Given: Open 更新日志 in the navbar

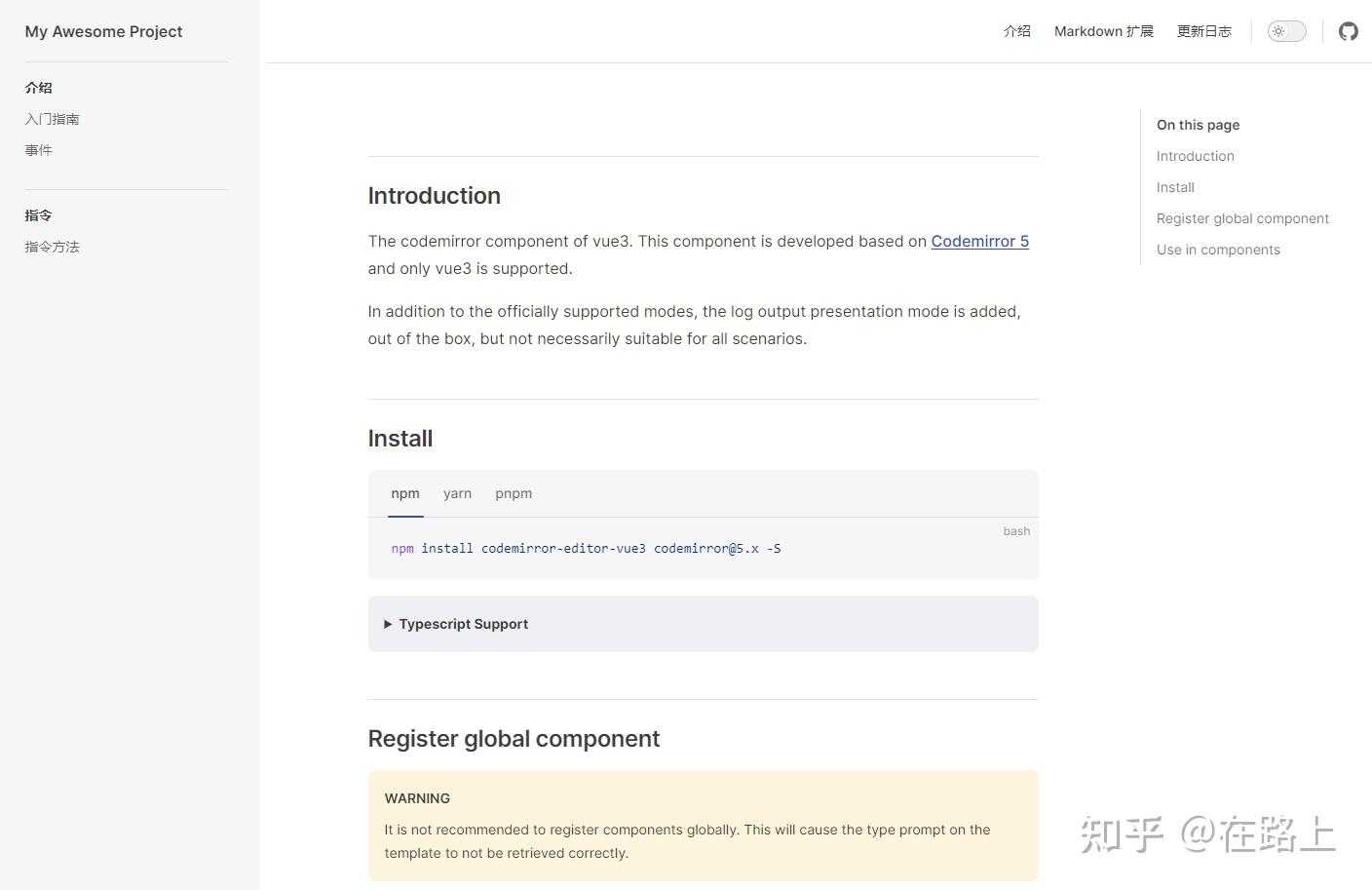Looking at the screenshot, I should click(x=1204, y=31).
